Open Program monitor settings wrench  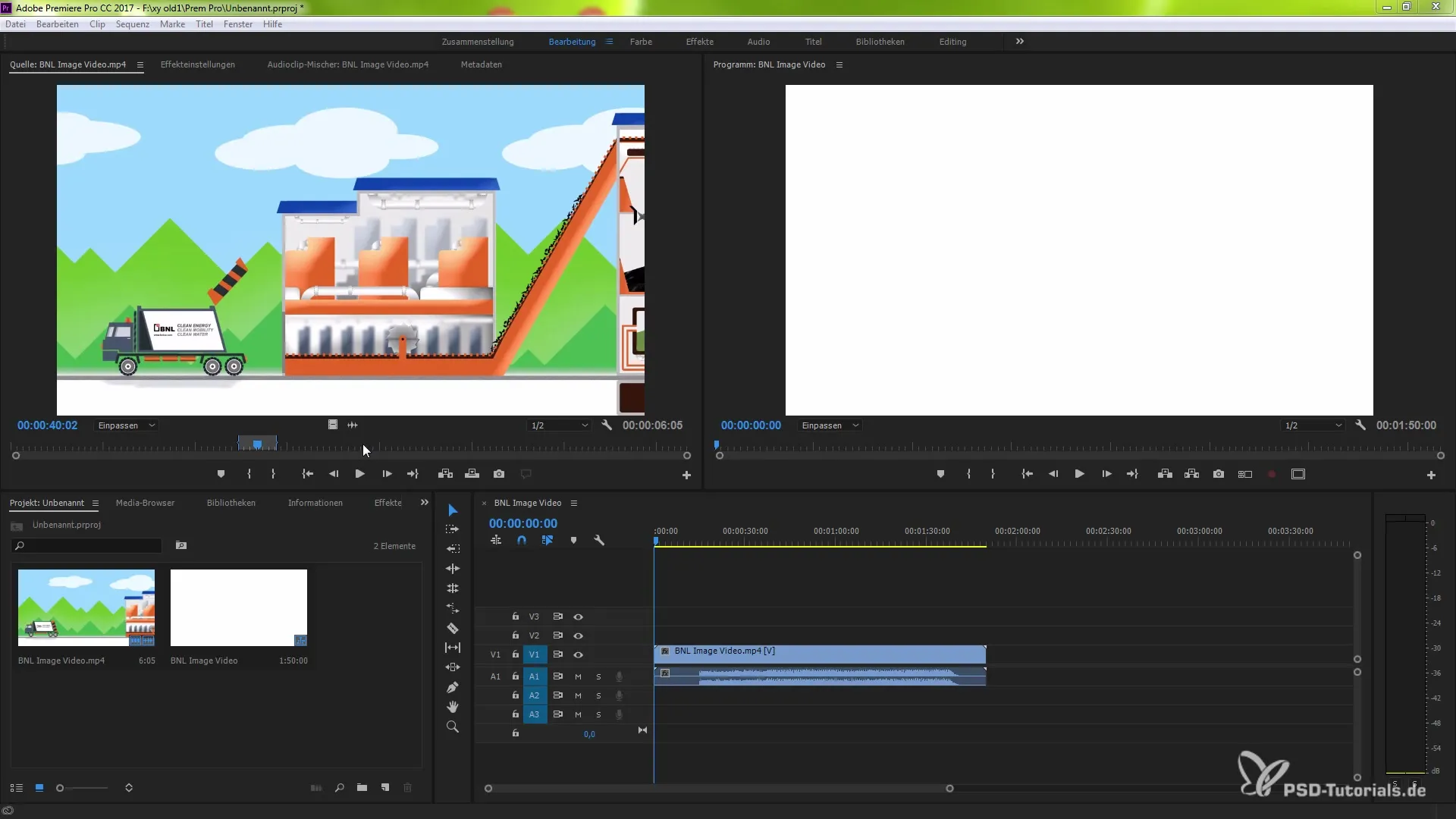coord(1360,425)
